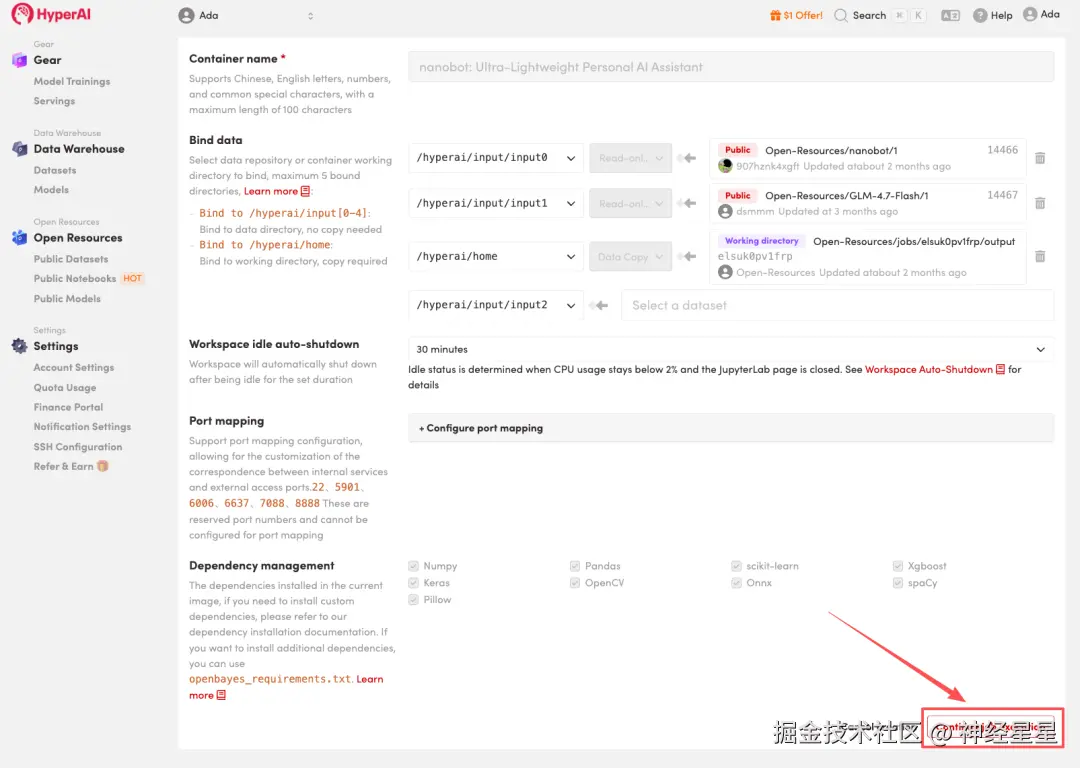Toggle the spaCy checkbox
Image resolution: width=1080 pixels, height=768 pixels.
pos(897,583)
